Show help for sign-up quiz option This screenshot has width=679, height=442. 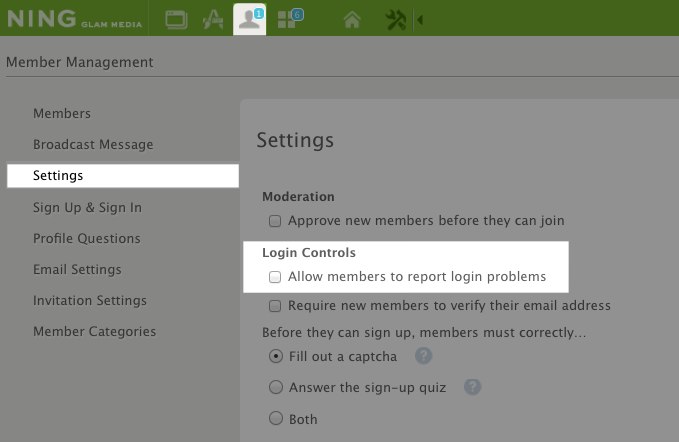pyautogui.click(x=472, y=387)
